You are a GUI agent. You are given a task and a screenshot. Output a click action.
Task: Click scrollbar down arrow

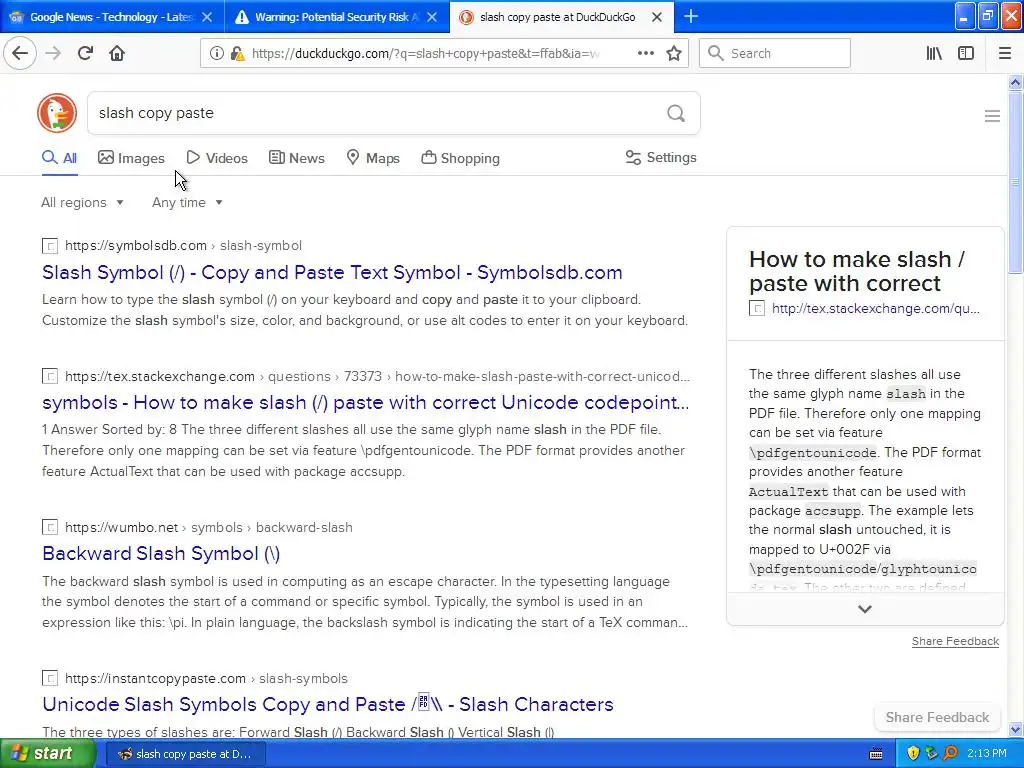1016,729
